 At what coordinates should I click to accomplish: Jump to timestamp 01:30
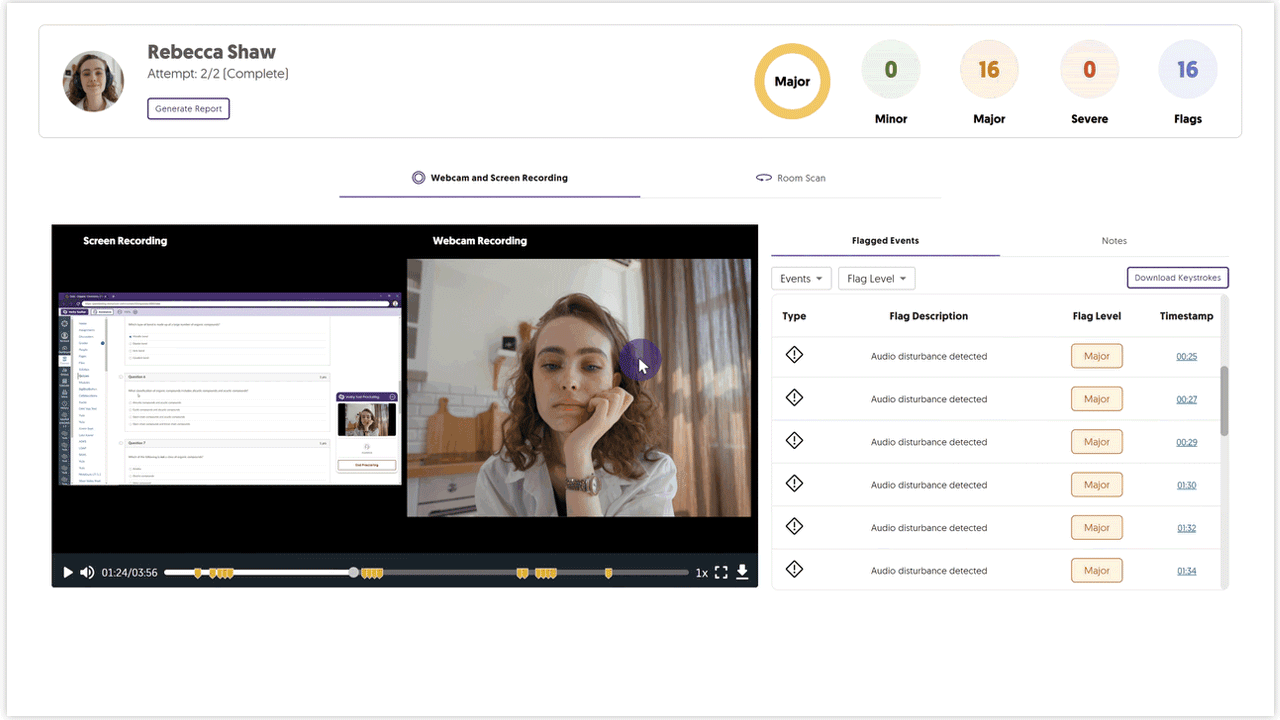(x=1186, y=485)
